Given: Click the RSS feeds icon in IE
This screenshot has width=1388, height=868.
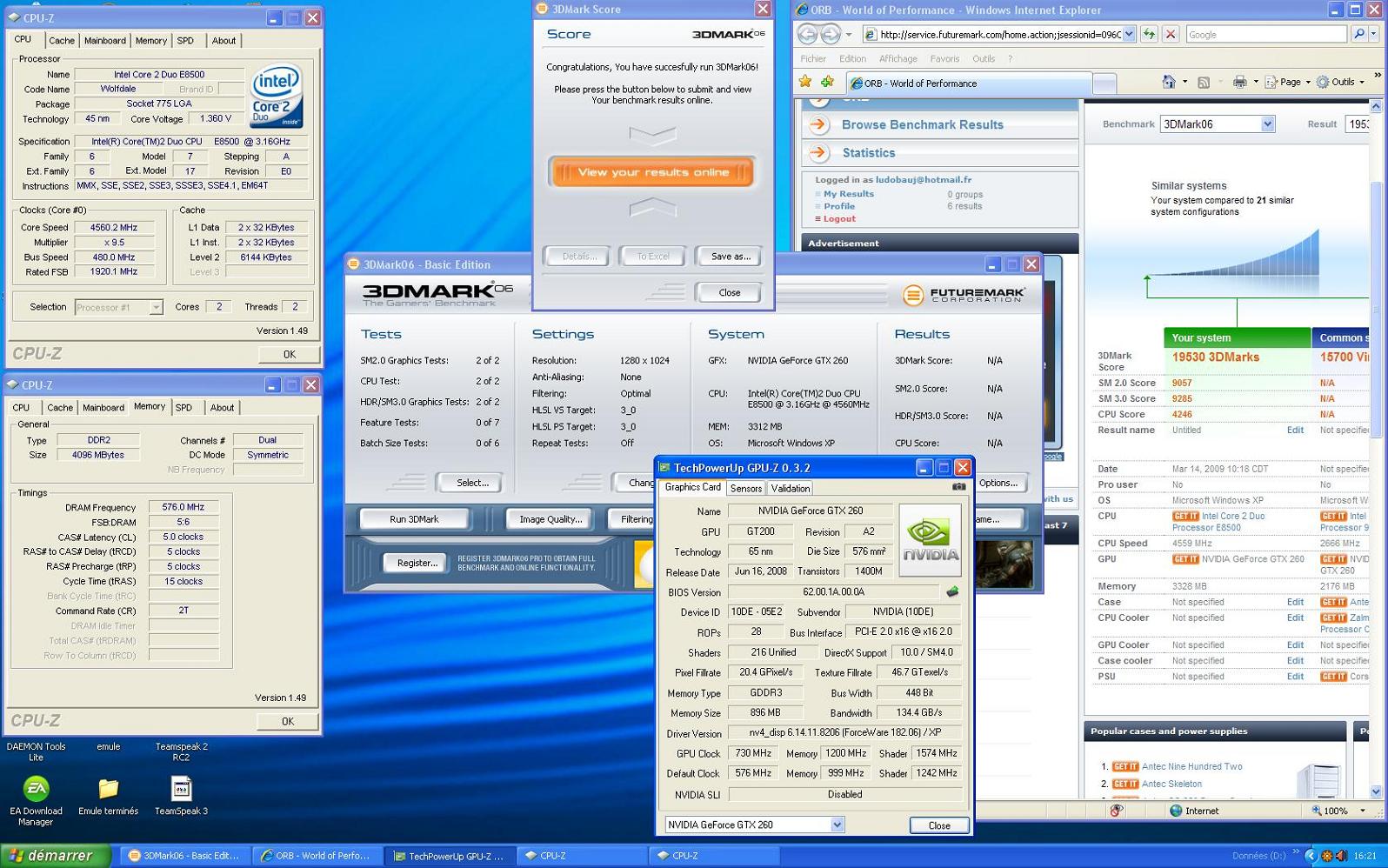Looking at the screenshot, I should 1204,83.
